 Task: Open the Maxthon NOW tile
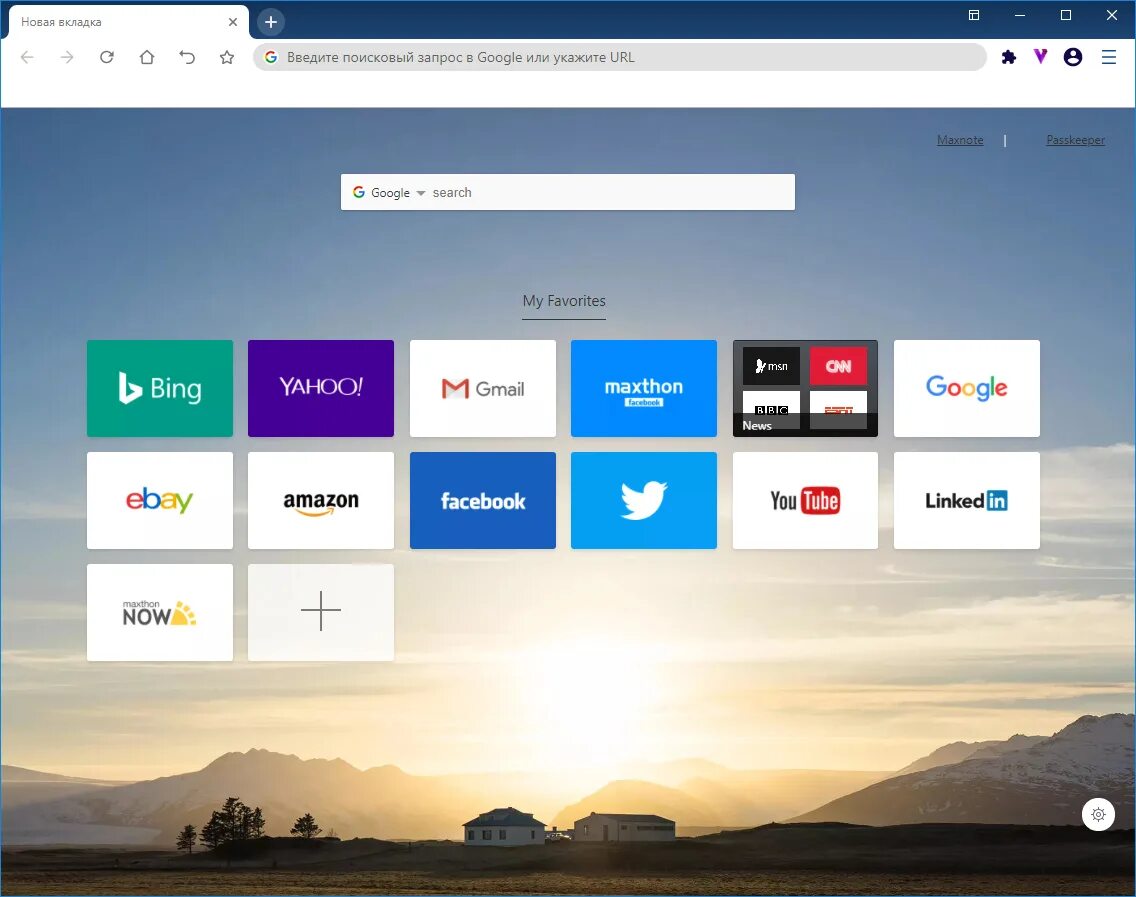click(x=160, y=612)
